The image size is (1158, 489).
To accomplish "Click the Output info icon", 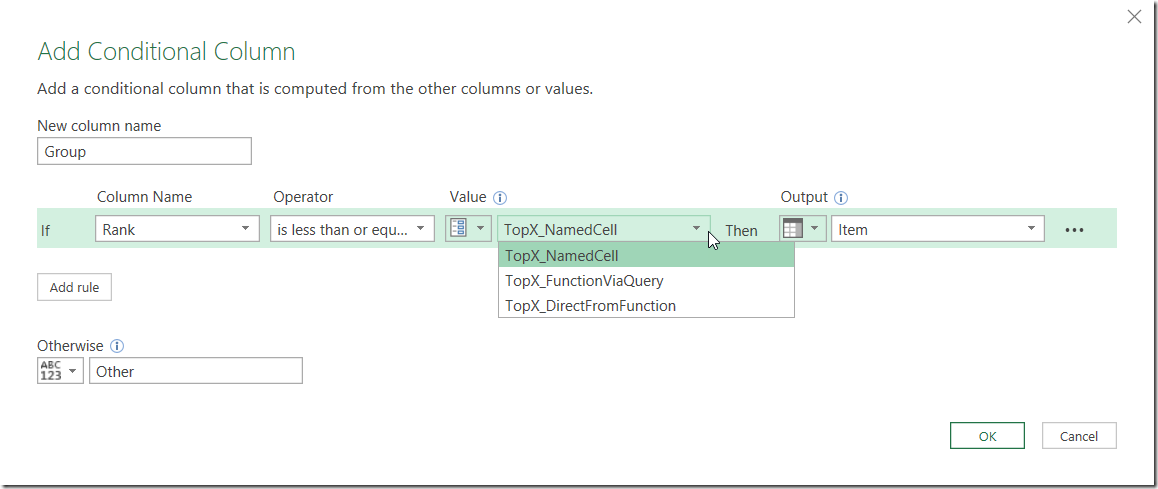I will (840, 198).
